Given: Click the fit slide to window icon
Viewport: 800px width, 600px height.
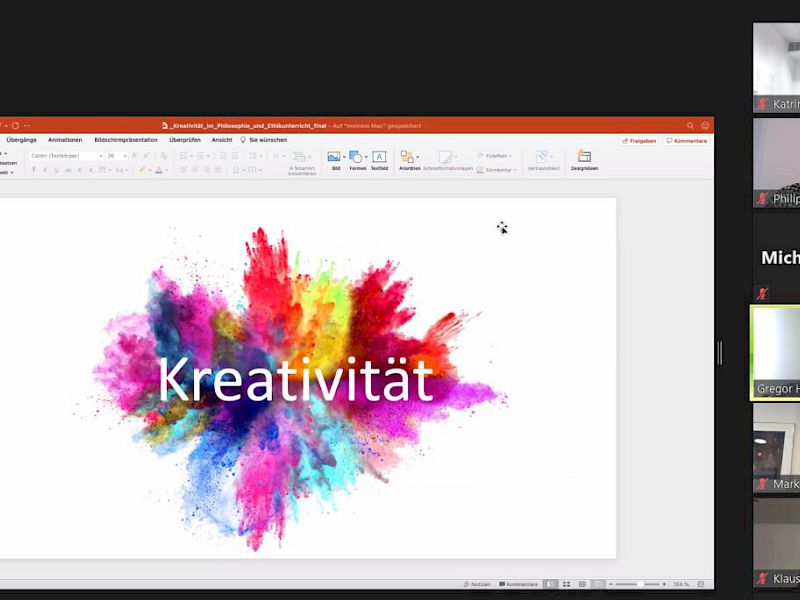Looking at the screenshot, I should pos(700,584).
